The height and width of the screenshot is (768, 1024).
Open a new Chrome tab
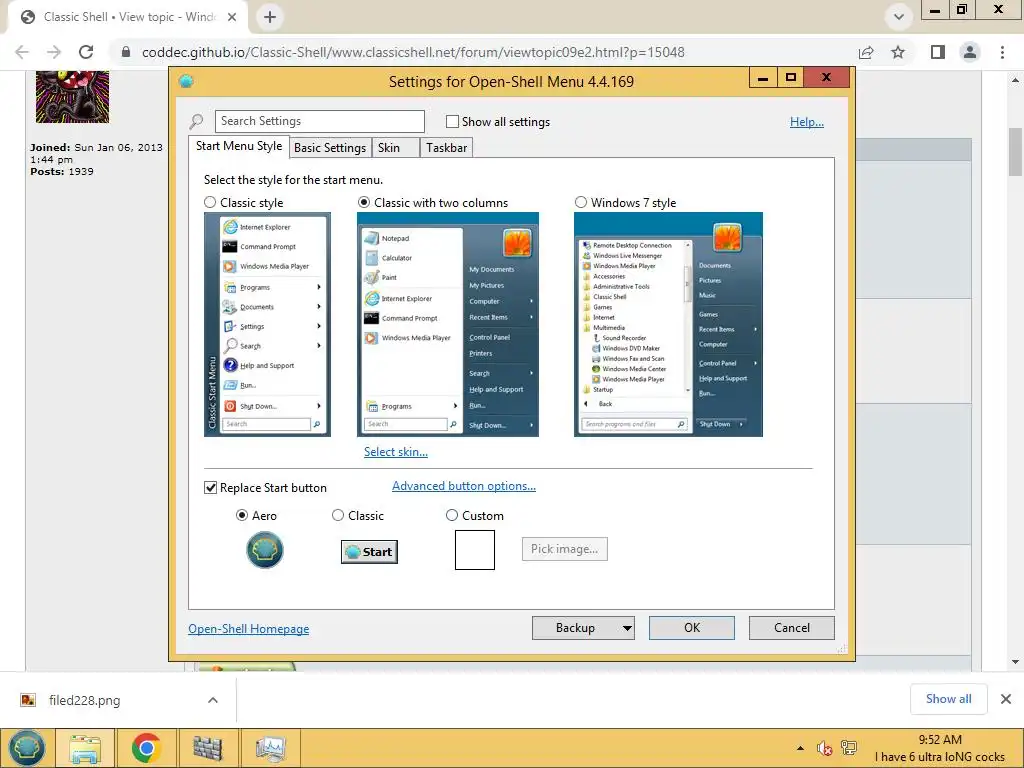click(270, 17)
